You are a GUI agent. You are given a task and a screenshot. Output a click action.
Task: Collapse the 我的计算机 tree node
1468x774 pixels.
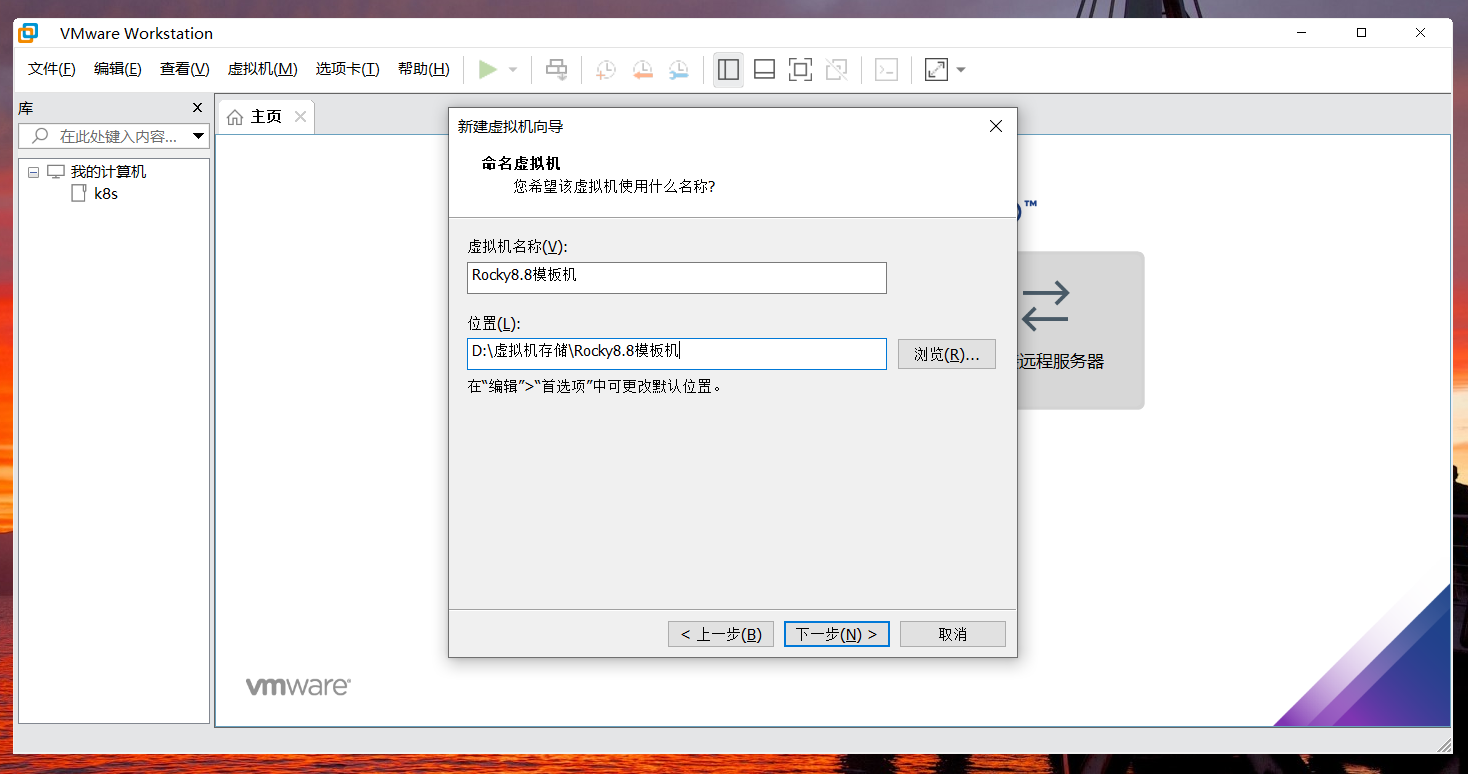(33, 172)
